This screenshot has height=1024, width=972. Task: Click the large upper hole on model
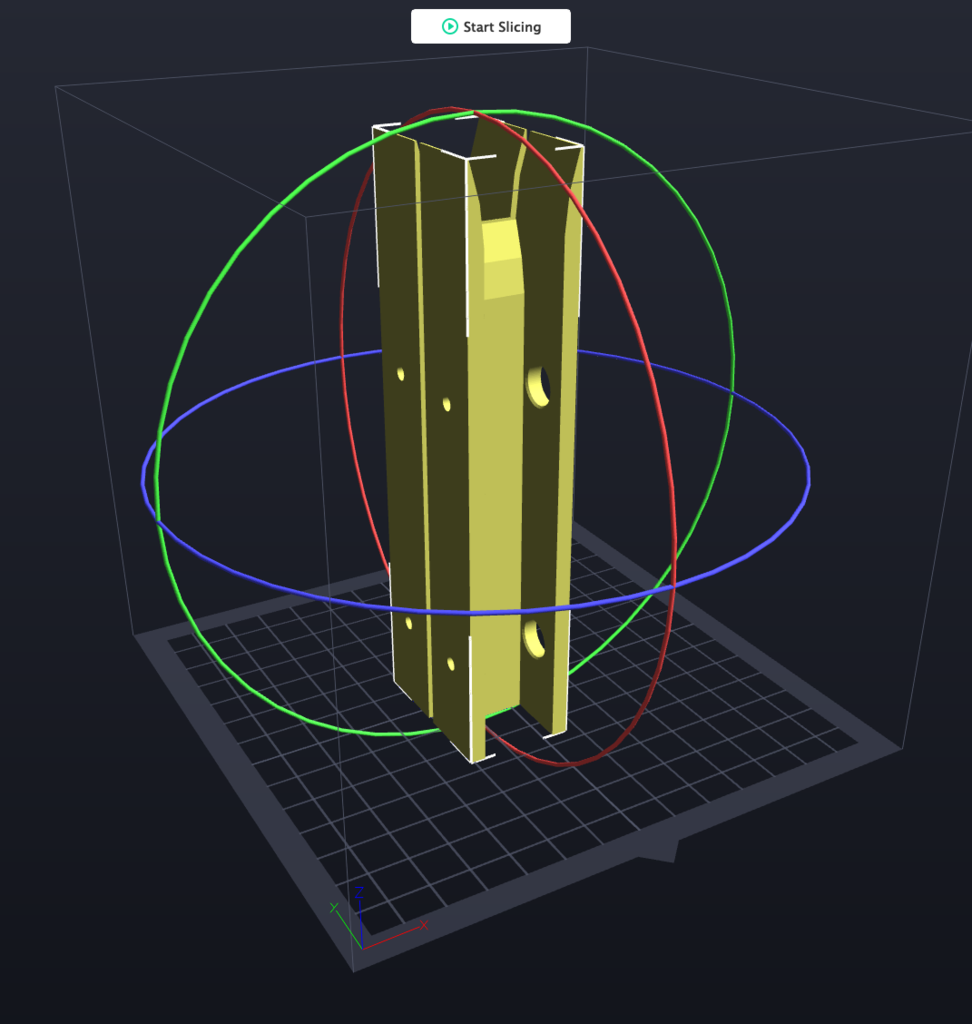coord(538,385)
